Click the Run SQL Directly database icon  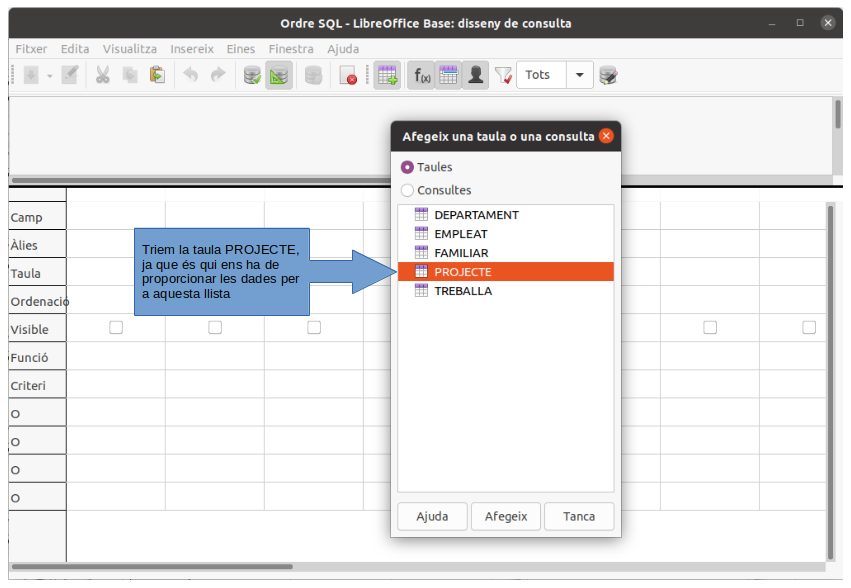click(x=313, y=75)
